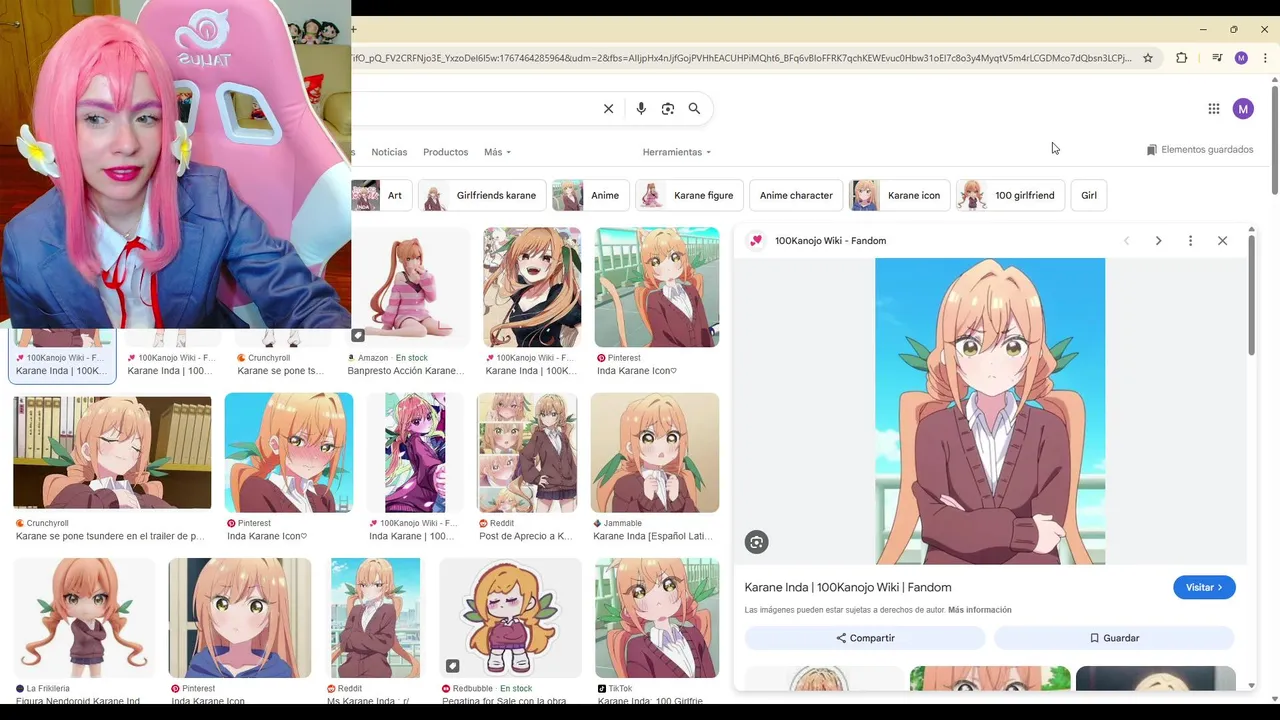Viewport: 1280px width, 720px height.
Task: Search inside image with lens button
Action: click(756, 542)
